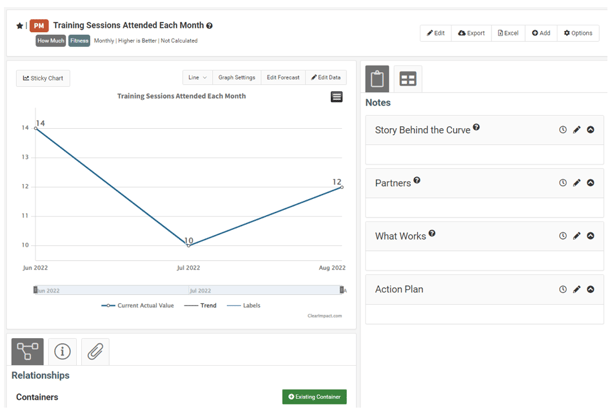Viewport: 610px width, 416px height.
Task: Open the chart hamburger context menu
Action: click(336, 97)
